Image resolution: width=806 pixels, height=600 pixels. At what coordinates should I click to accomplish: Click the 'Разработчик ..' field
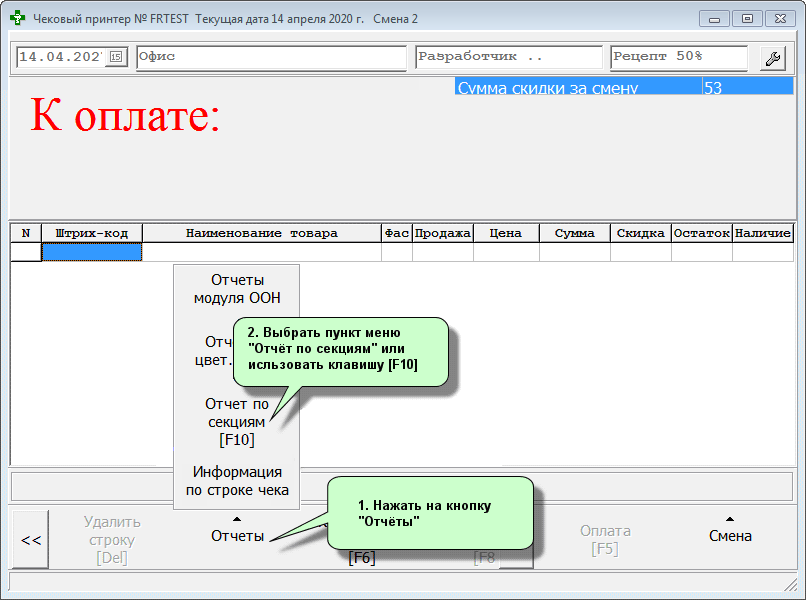pyautogui.click(x=508, y=57)
